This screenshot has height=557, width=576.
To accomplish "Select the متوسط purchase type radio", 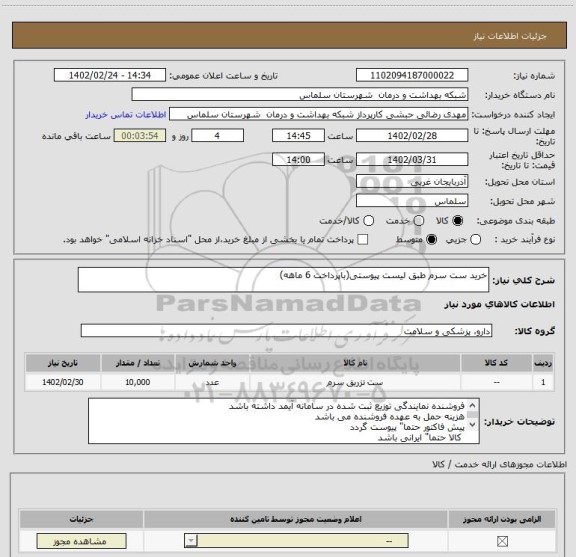I will coord(431,240).
